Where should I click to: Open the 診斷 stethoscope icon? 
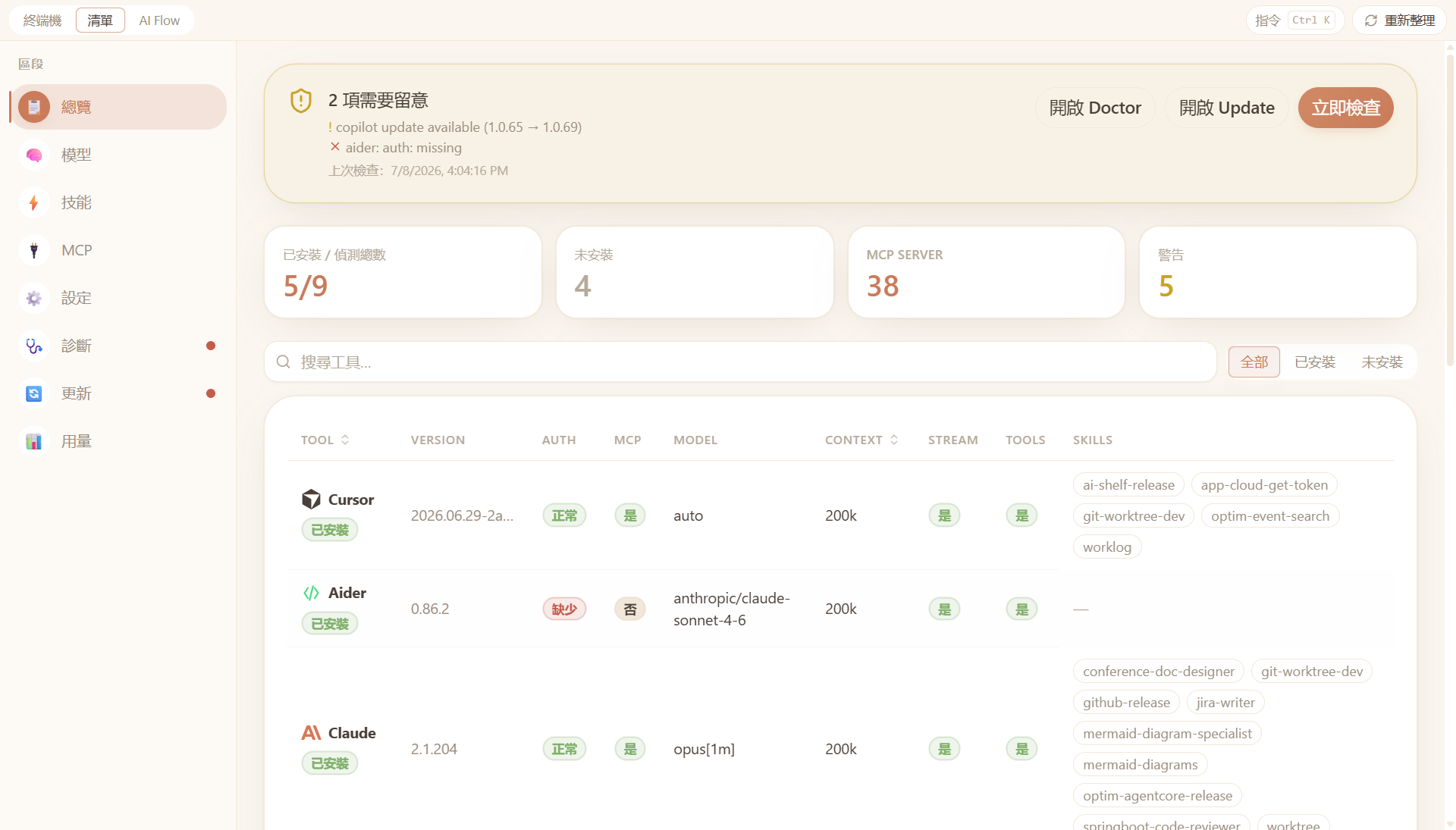[34, 346]
